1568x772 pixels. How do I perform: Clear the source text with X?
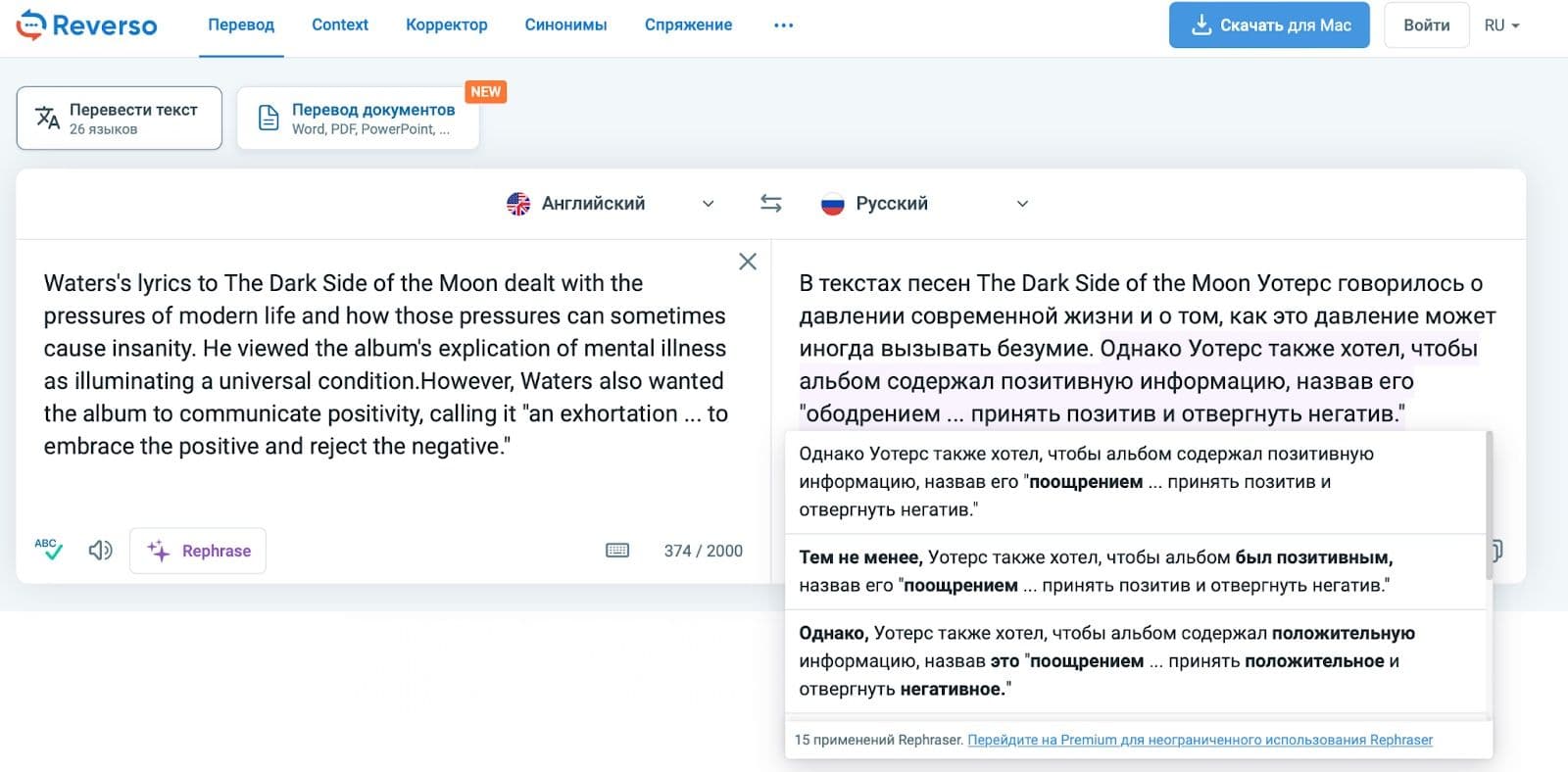coord(748,262)
